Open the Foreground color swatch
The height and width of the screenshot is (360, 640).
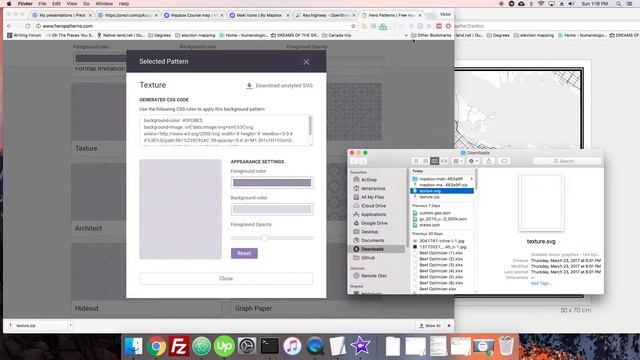tap(272, 183)
